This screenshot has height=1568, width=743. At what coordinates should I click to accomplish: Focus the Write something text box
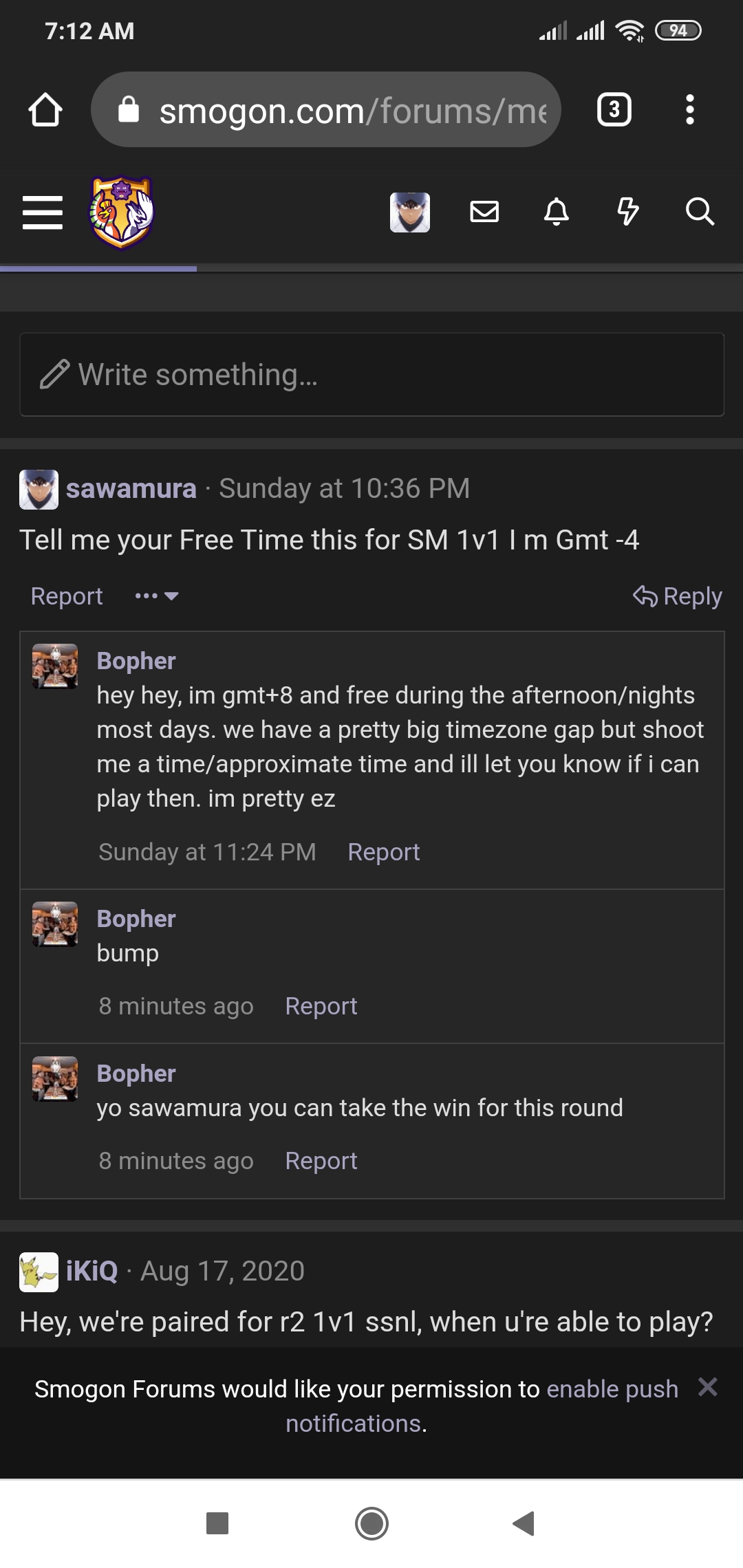[x=371, y=375]
